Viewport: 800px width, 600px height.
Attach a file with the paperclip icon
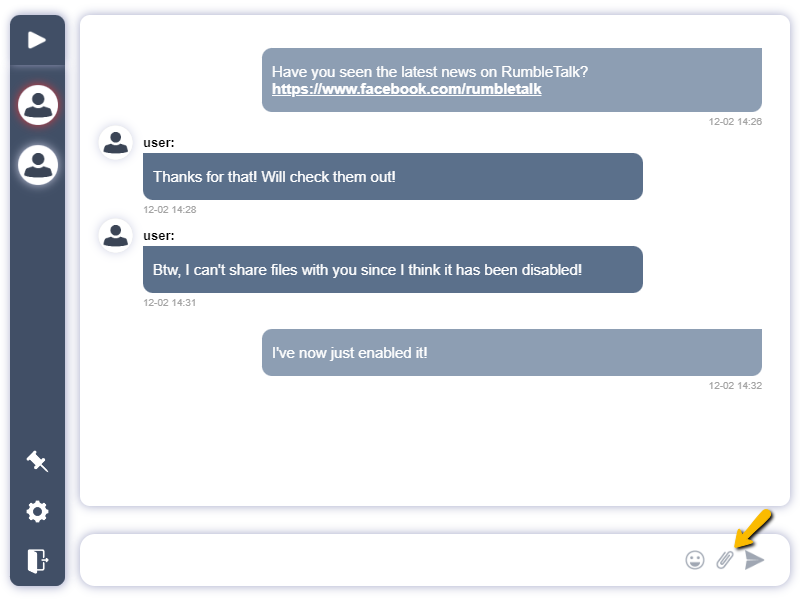tap(725, 560)
